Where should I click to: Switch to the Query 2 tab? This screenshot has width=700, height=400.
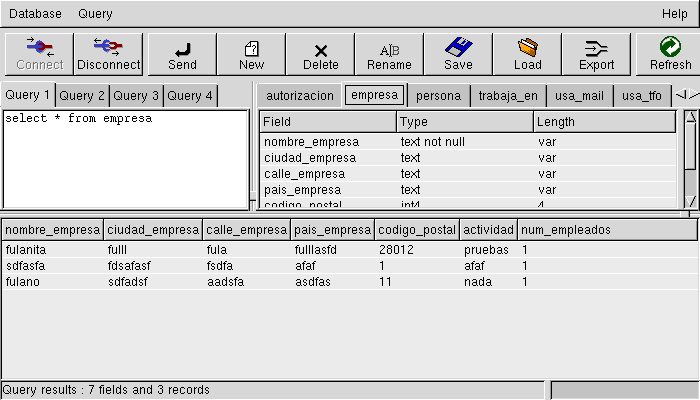tap(82, 96)
